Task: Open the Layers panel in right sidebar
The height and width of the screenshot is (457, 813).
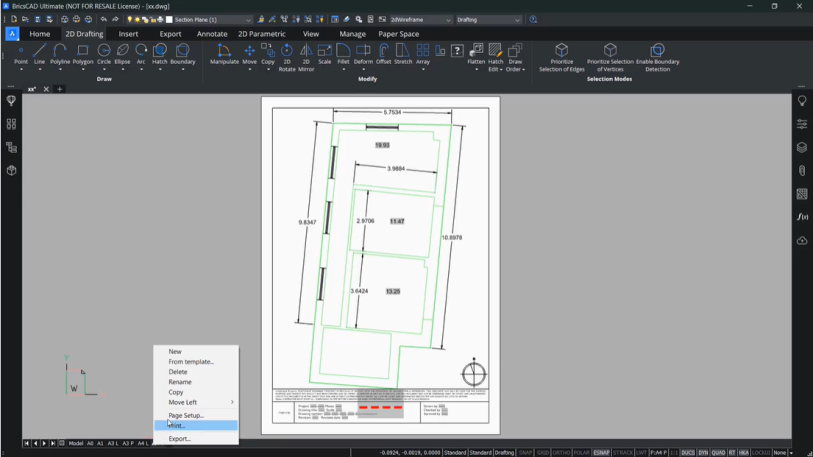Action: (801, 147)
